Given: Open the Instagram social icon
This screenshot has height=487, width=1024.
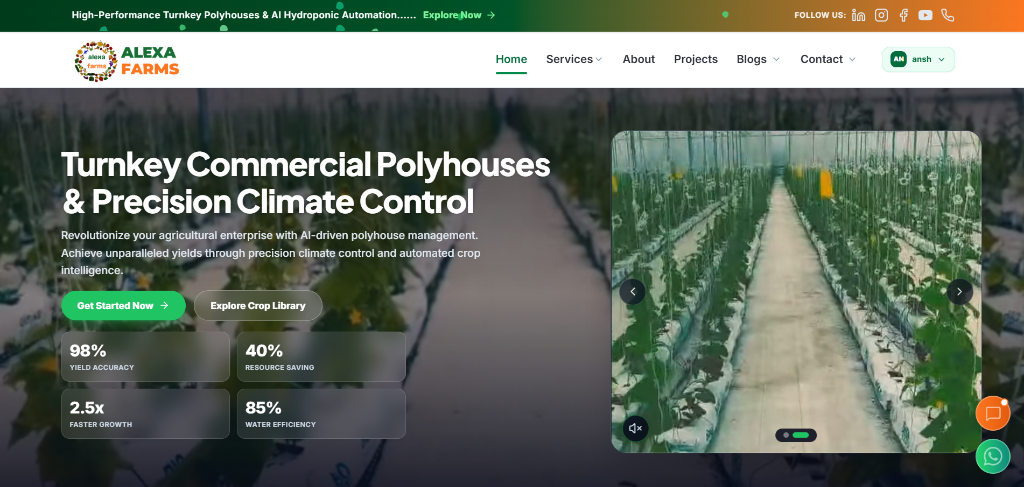Looking at the screenshot, I should [882, 15].
